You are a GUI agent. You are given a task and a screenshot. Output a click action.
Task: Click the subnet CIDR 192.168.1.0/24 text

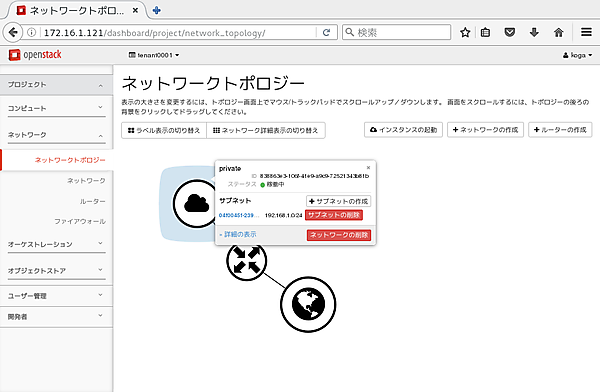(x=283, y=216)
